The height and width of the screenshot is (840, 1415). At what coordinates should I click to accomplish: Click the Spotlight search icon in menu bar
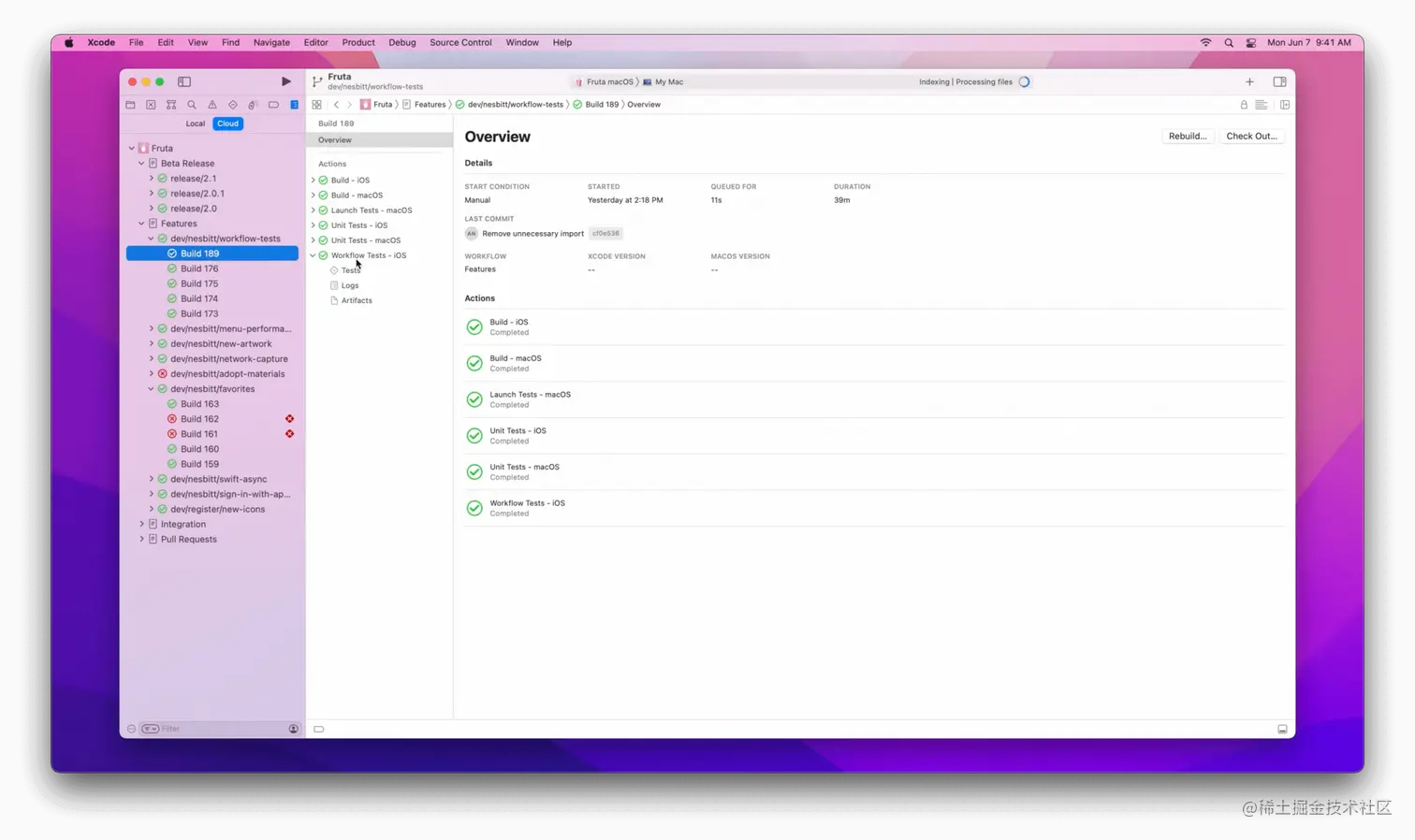point(1229,42)
